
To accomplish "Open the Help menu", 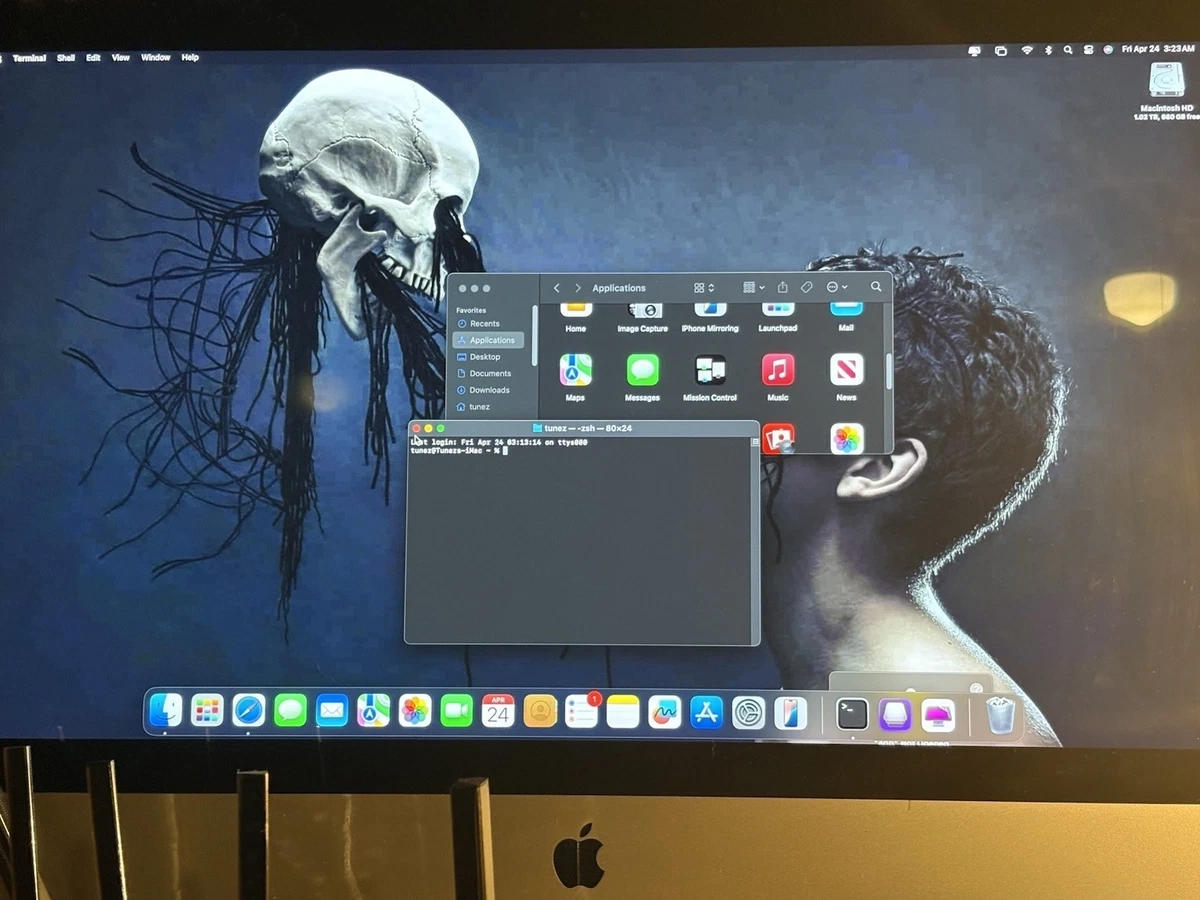I will pyautogui.click(x=190, y=58).
